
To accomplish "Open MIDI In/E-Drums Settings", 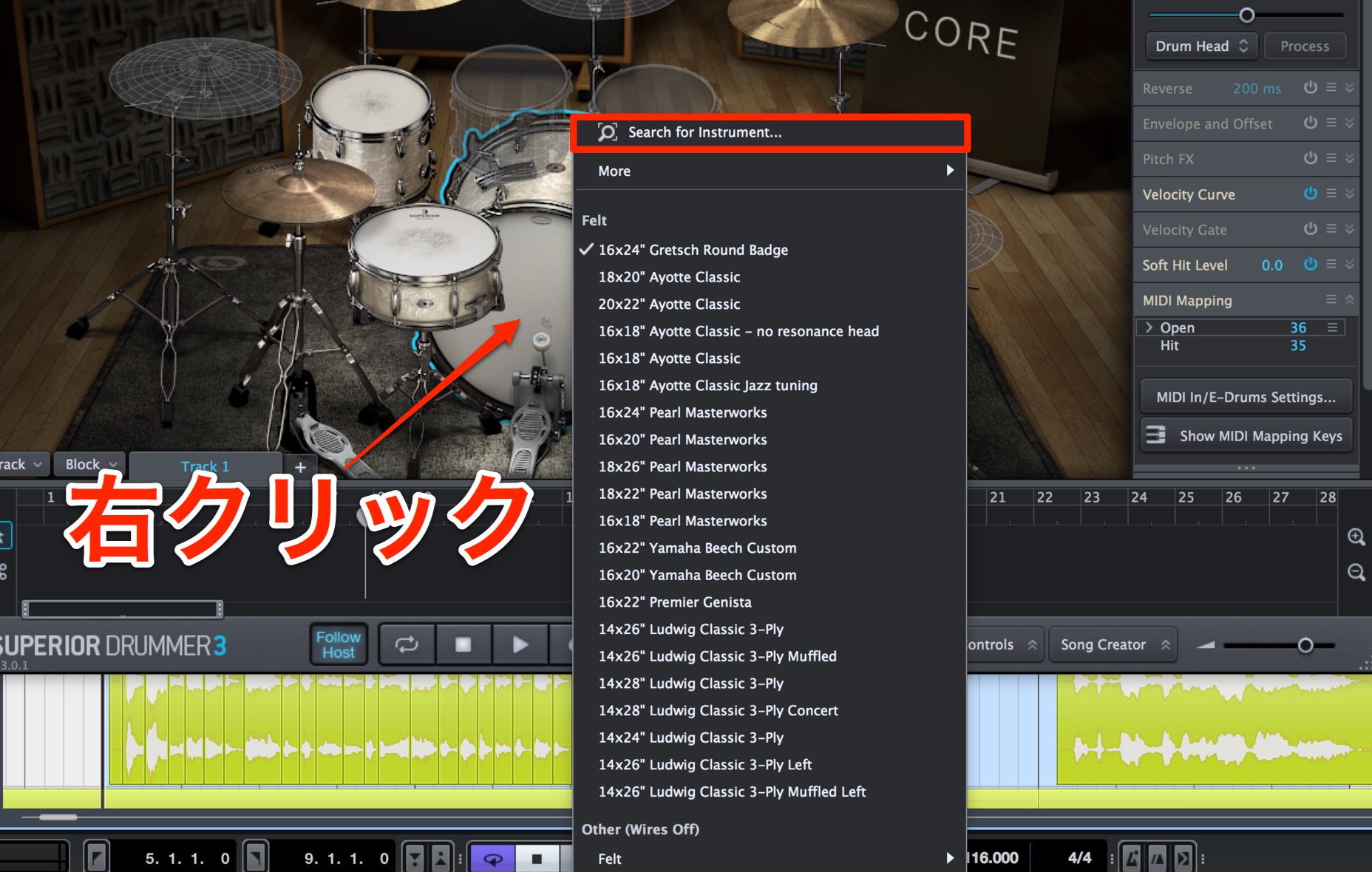I will click(1246, 397).
